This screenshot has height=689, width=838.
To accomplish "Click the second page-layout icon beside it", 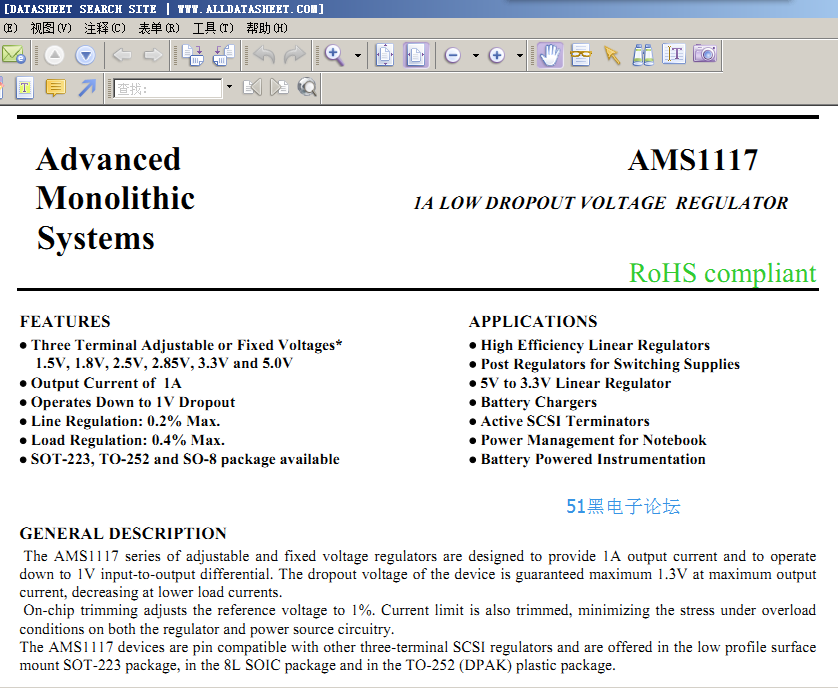I will 224,55.
